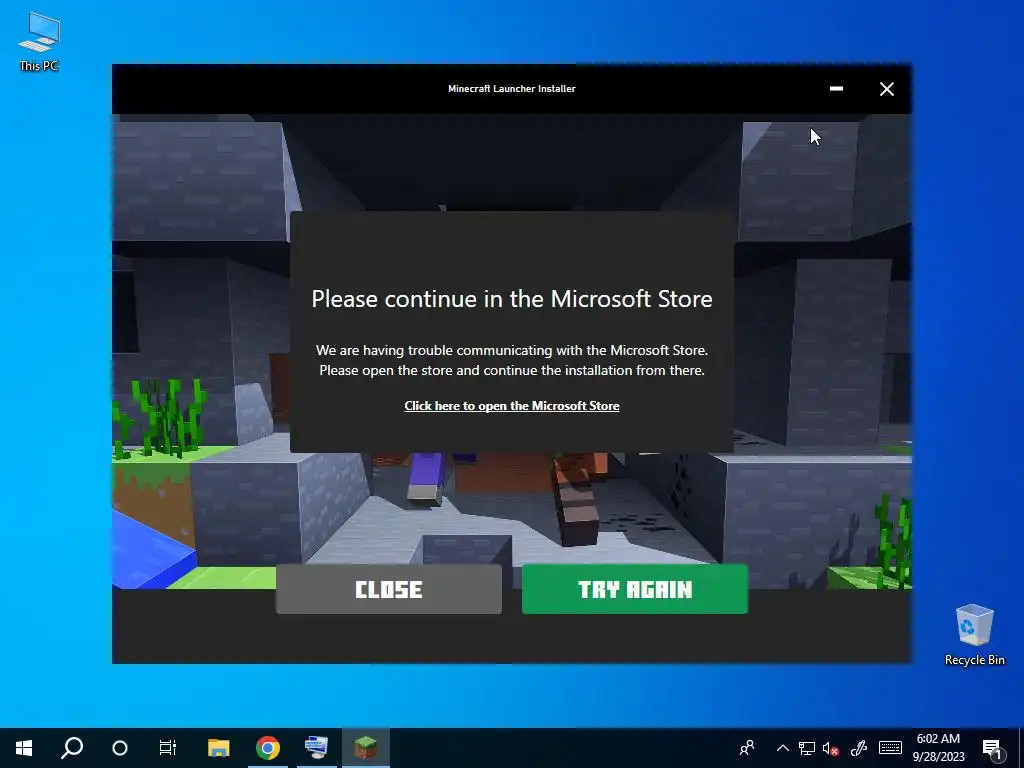Click the Minecraft Launcher Installer title text
The height and width of the screenshot is (768, 1024).
click(x=511, y=89)
